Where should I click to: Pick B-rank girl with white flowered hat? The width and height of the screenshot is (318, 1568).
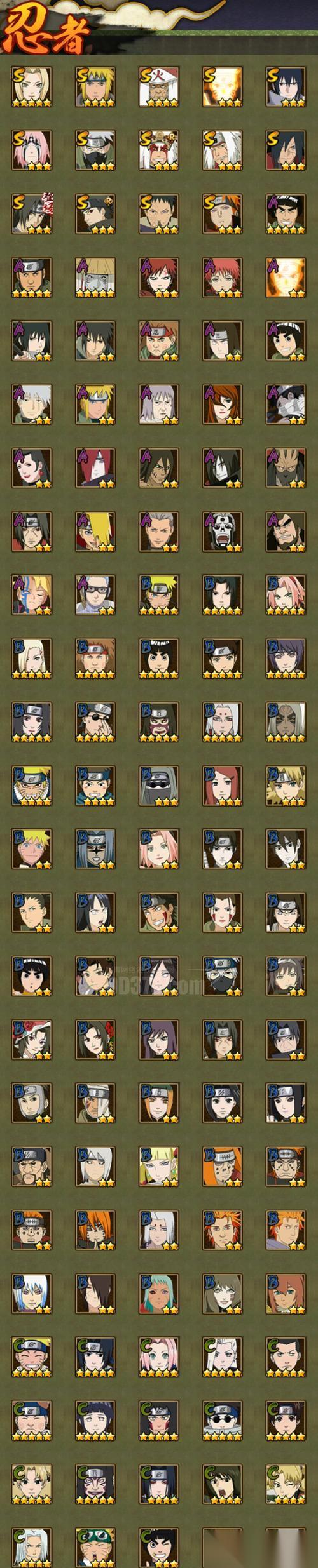(x=32, y=1039)
